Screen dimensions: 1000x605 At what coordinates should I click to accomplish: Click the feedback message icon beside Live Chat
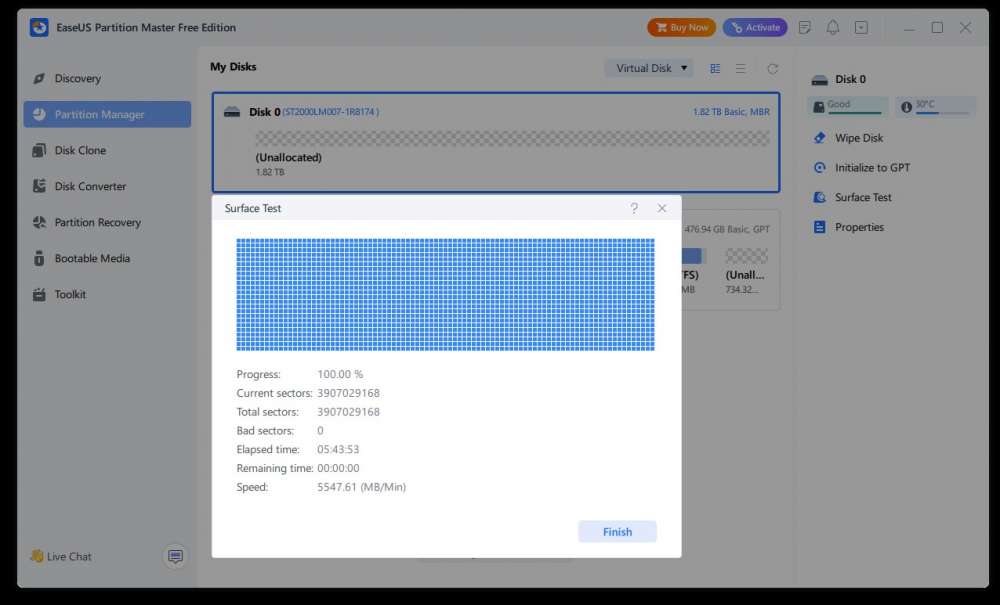(175, 557)
